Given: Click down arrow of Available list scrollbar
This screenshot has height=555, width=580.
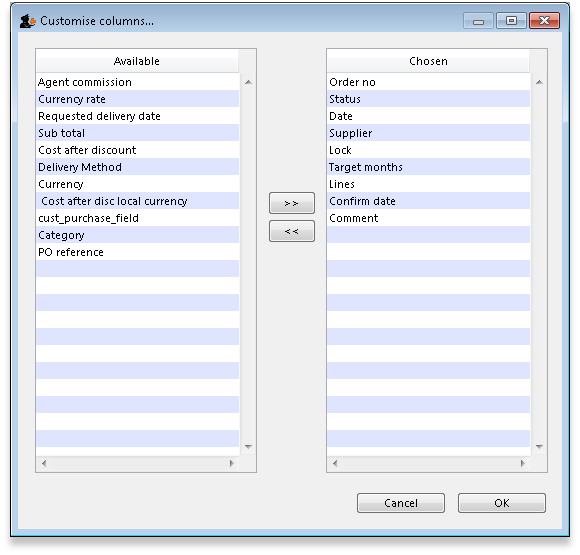Looking at the screenshot, I should [248, 447].
